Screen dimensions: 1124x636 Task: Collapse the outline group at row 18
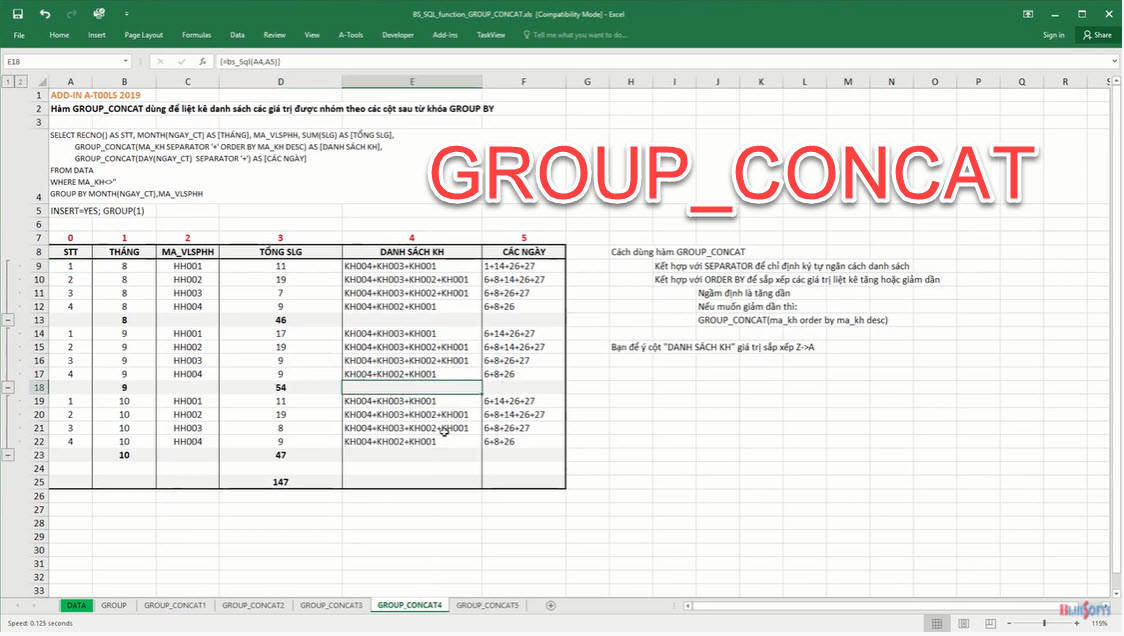8,387
